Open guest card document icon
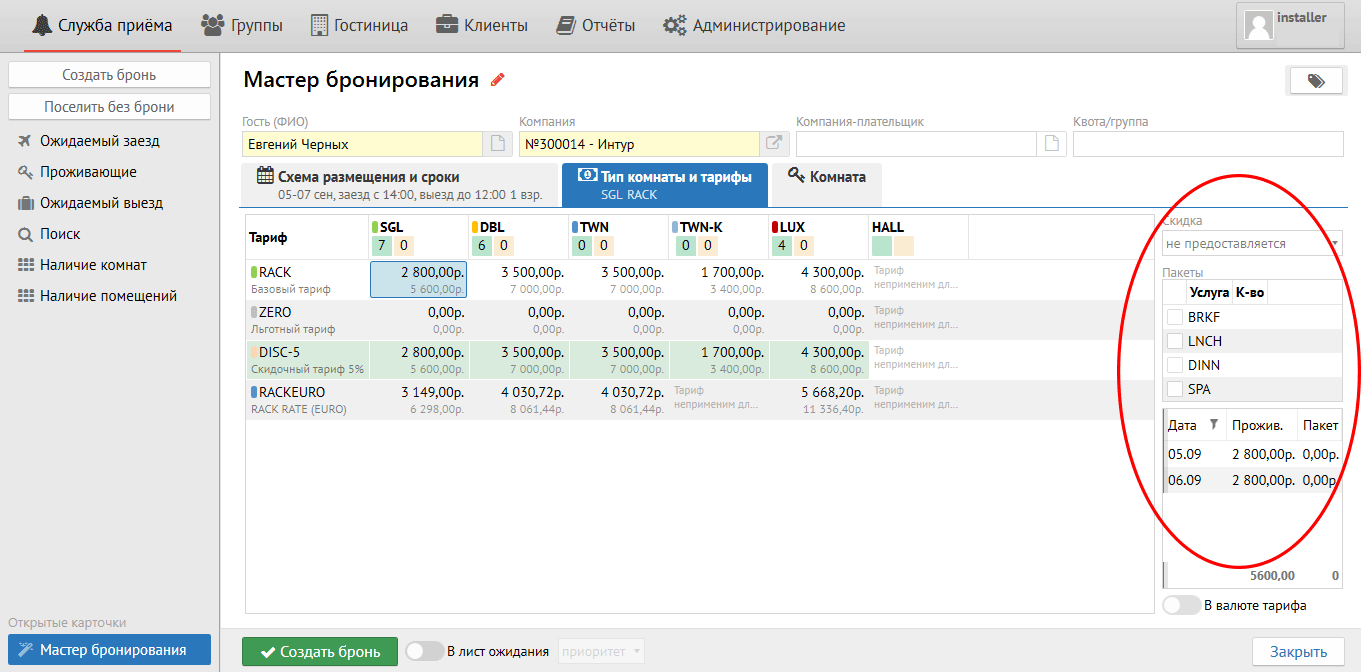 [x=497, y=144]
